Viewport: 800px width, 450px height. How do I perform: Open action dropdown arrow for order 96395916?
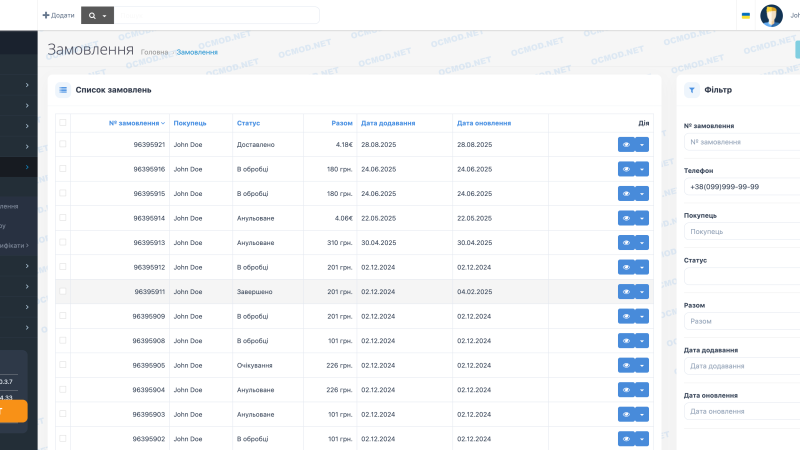[642, 169]
